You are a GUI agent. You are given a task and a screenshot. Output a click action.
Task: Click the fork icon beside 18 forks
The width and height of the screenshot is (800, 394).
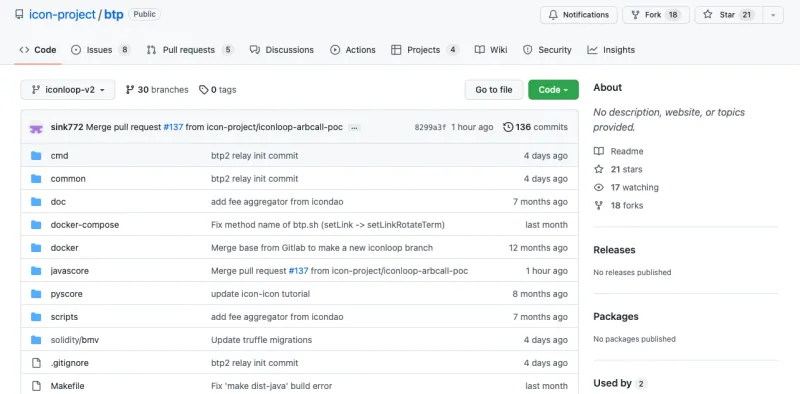(x=598, y=206)
